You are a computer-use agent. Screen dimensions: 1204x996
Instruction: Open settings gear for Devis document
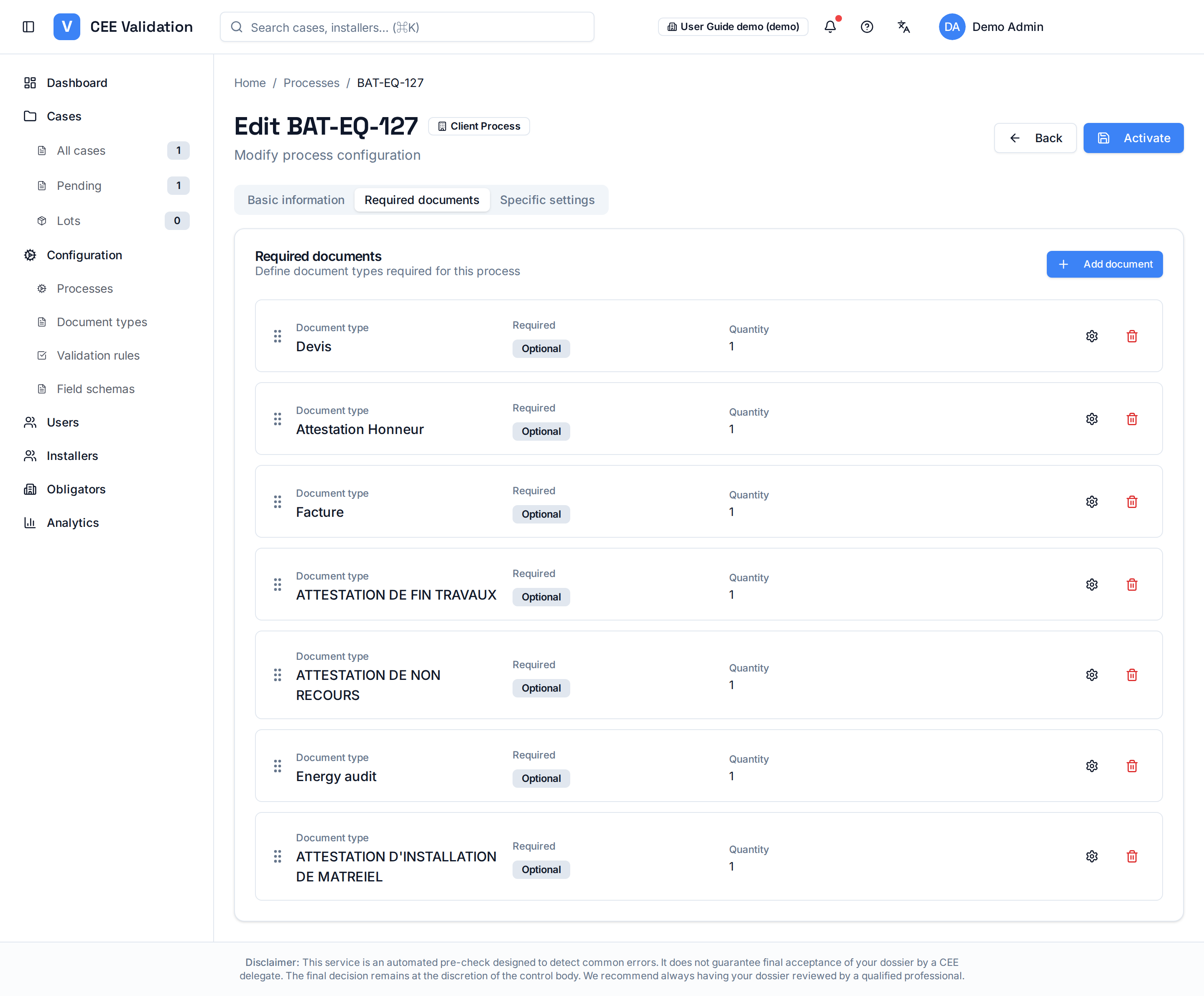[1092, 336]
